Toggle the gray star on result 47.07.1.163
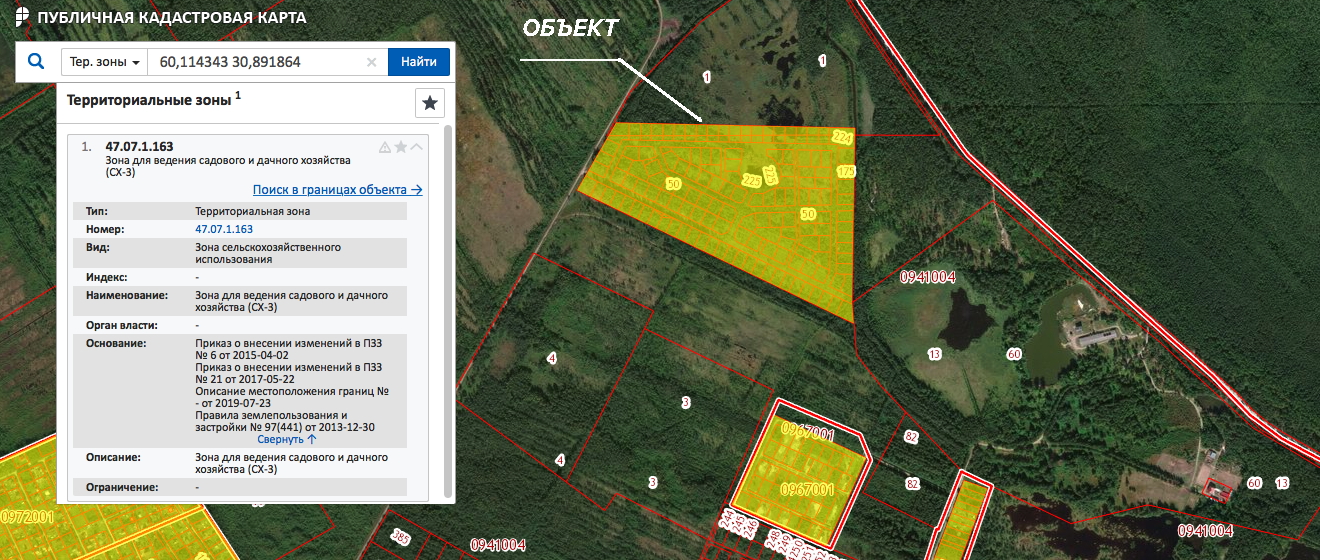The image size is (1320, 560). click(401, 147)
